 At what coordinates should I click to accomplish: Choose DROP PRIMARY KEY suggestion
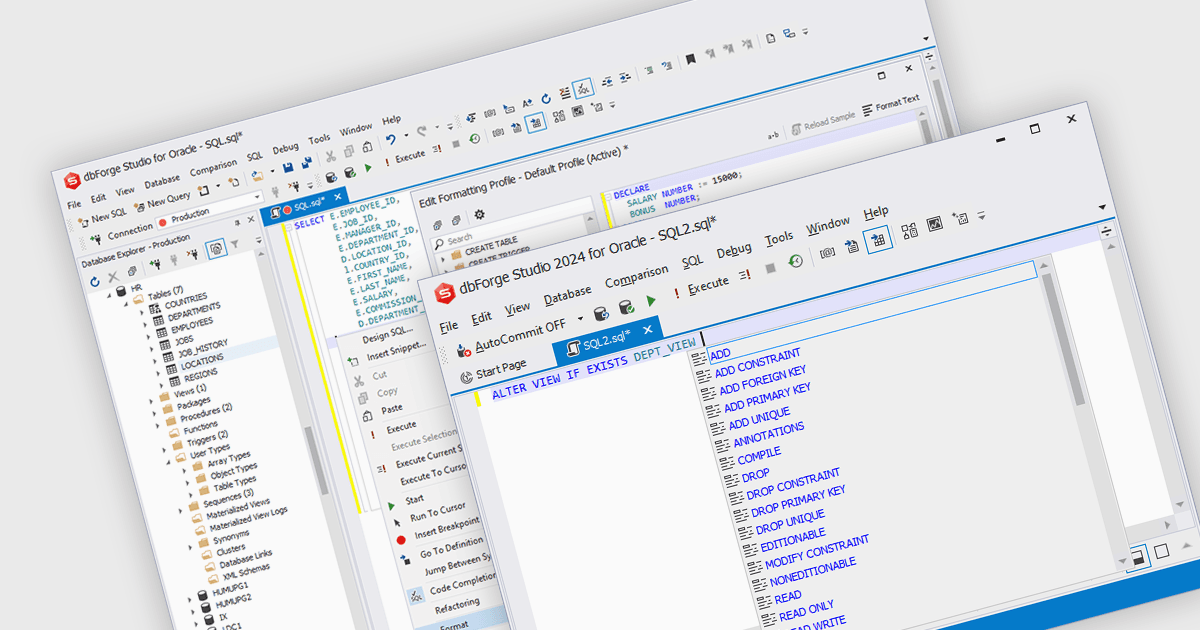(x=798, y=502)
